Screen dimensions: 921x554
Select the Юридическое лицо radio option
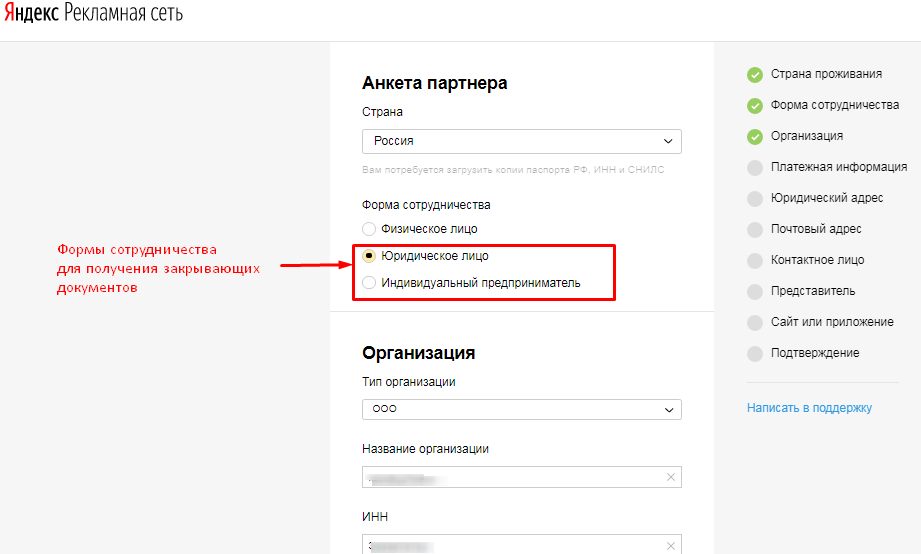[369, 256]
